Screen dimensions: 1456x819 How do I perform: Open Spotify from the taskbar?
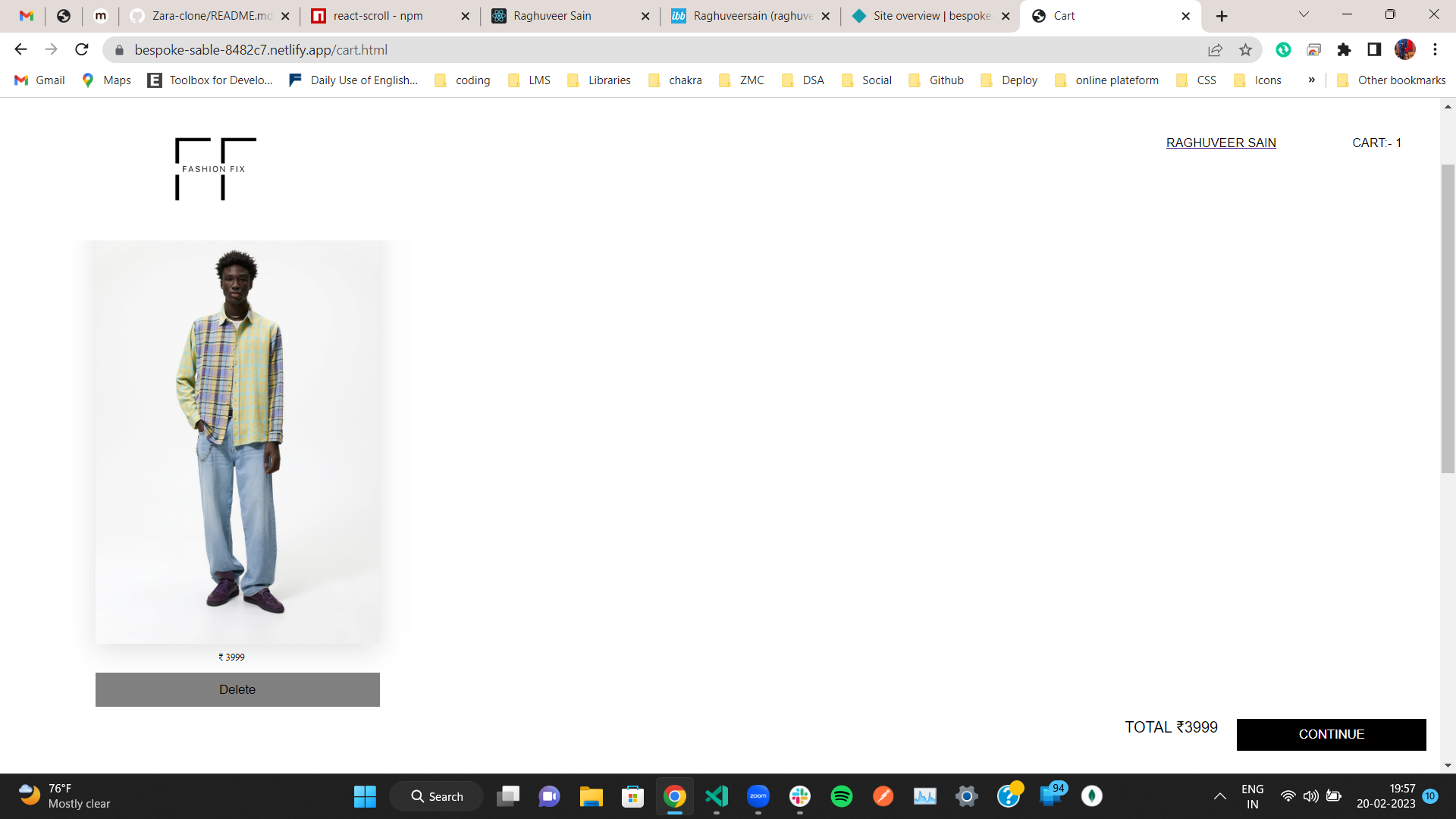[x=841, y=796]
